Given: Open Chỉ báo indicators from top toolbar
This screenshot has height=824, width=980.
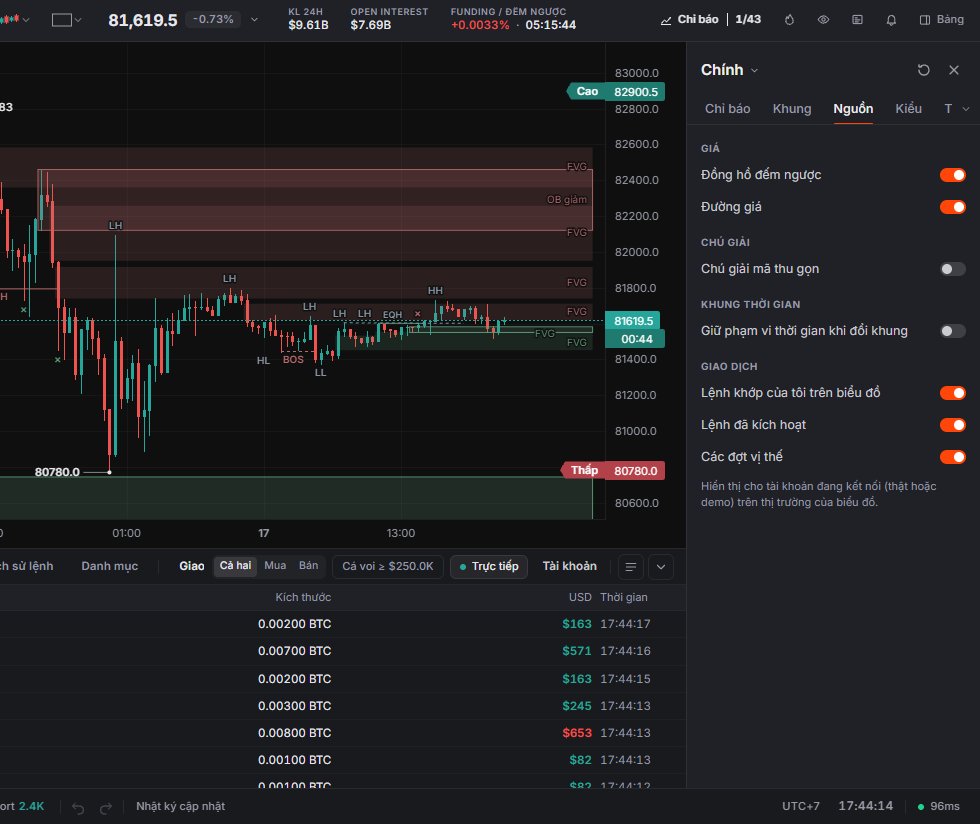Looking at the screenshot, I should tap(690, 20).
